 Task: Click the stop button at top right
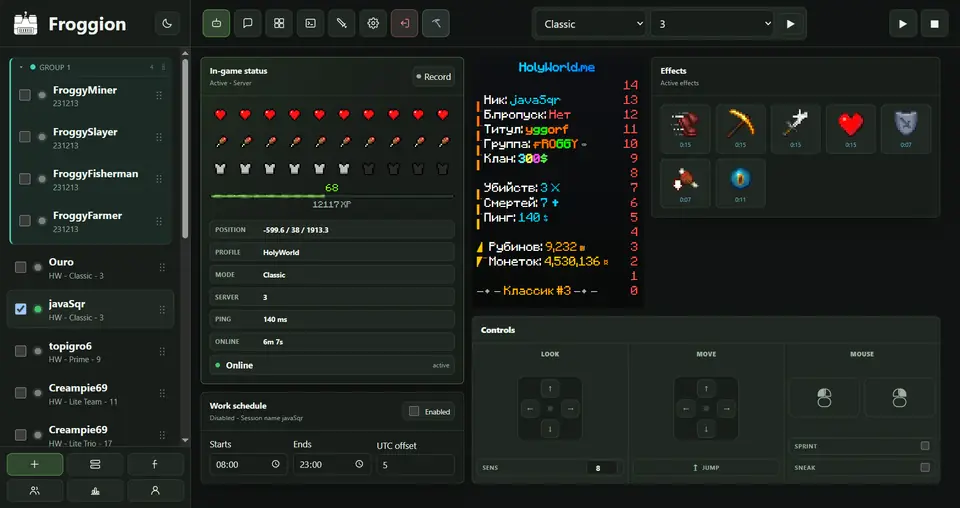click(934, 24)
